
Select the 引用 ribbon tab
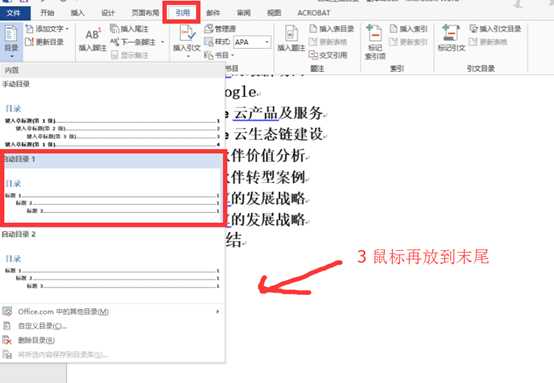tap(183, 13)
